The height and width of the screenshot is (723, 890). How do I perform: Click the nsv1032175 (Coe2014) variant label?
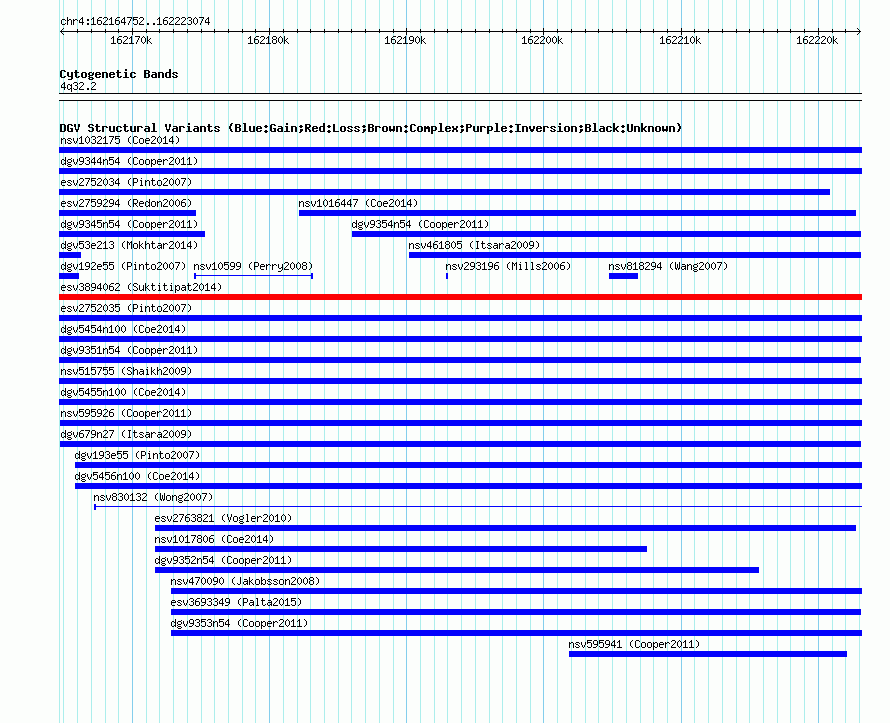[x=120, y=140]
